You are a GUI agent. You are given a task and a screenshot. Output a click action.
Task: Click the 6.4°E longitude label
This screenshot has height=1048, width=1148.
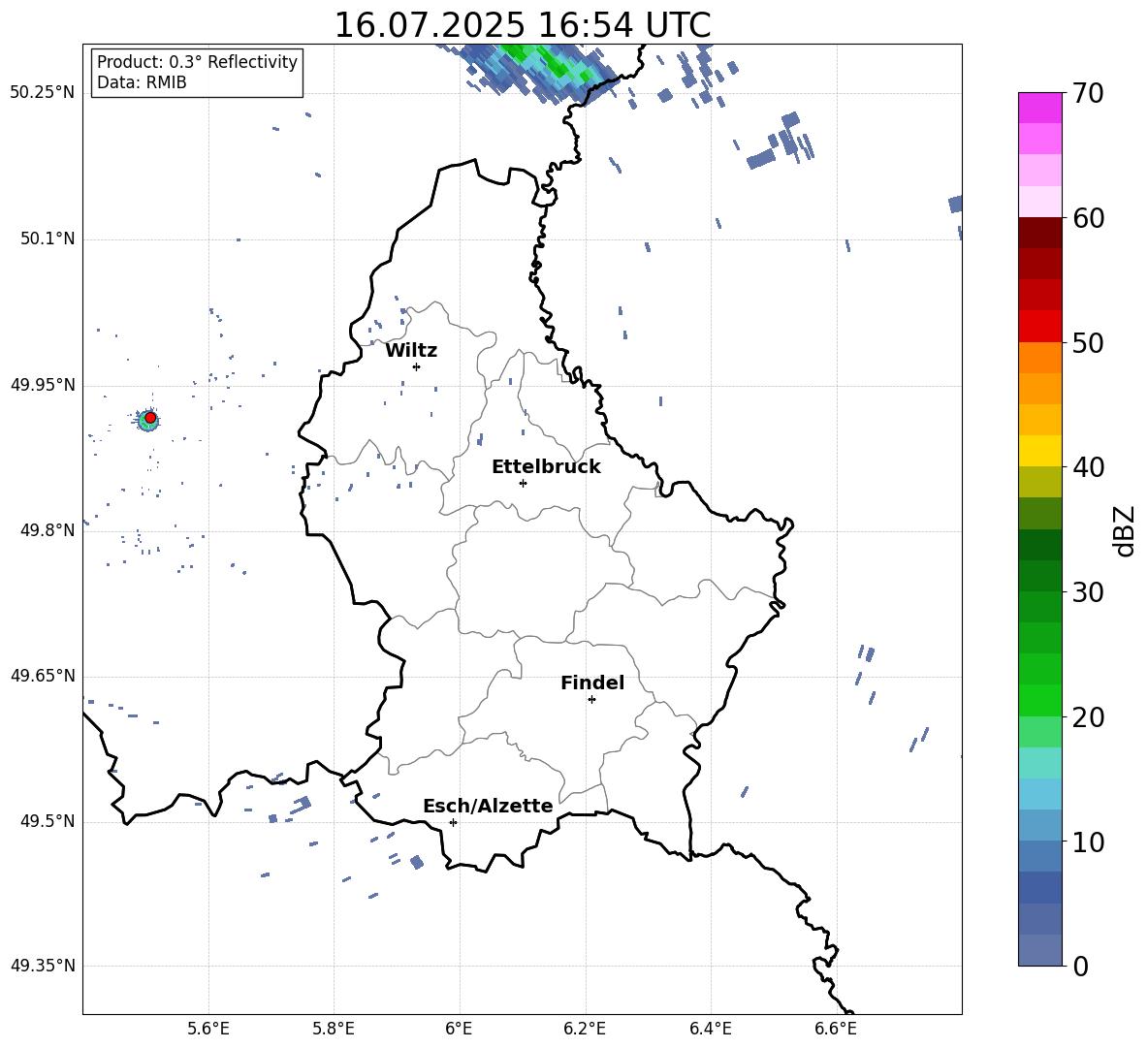coord(710,1029)
